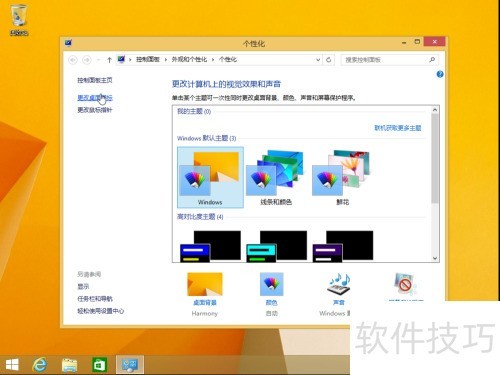Minimize the 个性化 window

(x=404, y=42)
